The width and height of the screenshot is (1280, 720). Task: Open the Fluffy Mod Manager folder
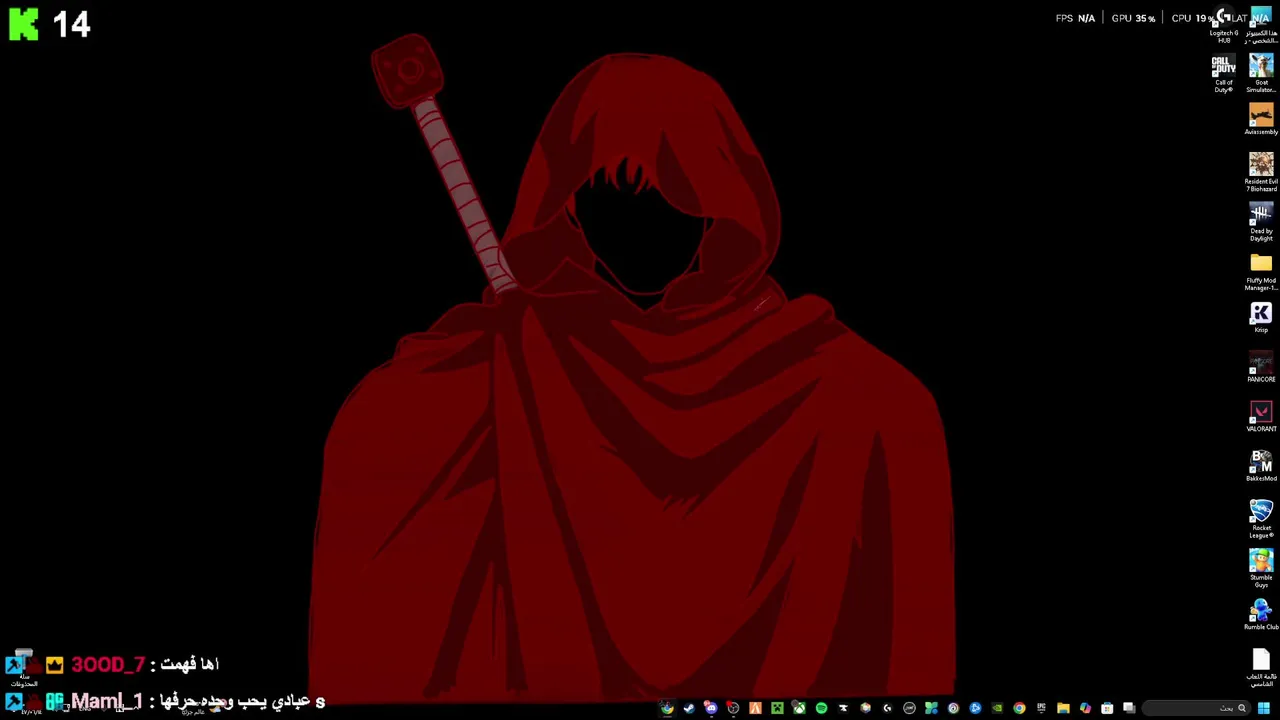(1261, 271)
